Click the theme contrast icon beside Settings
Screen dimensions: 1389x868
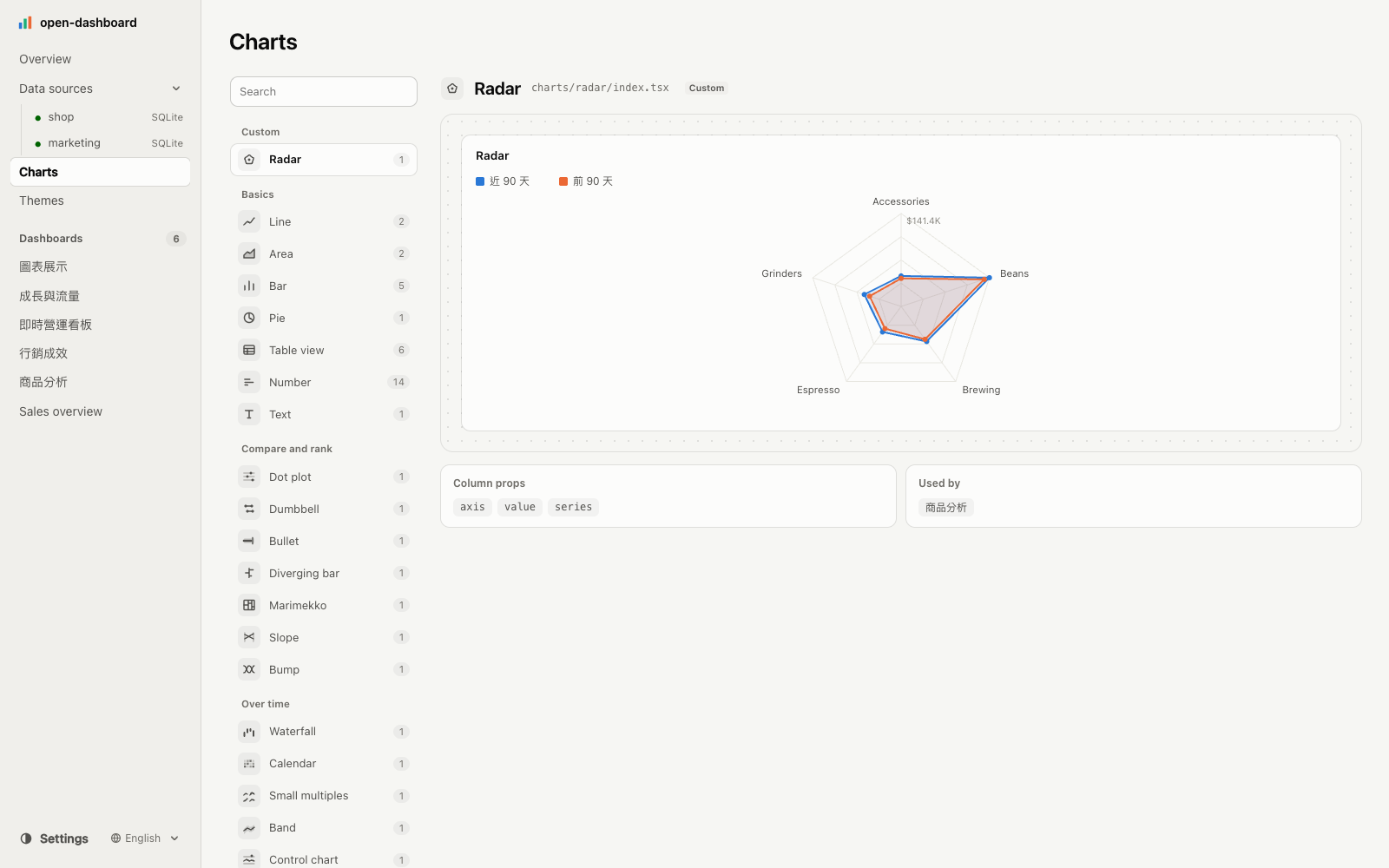[x=26, y=838]
